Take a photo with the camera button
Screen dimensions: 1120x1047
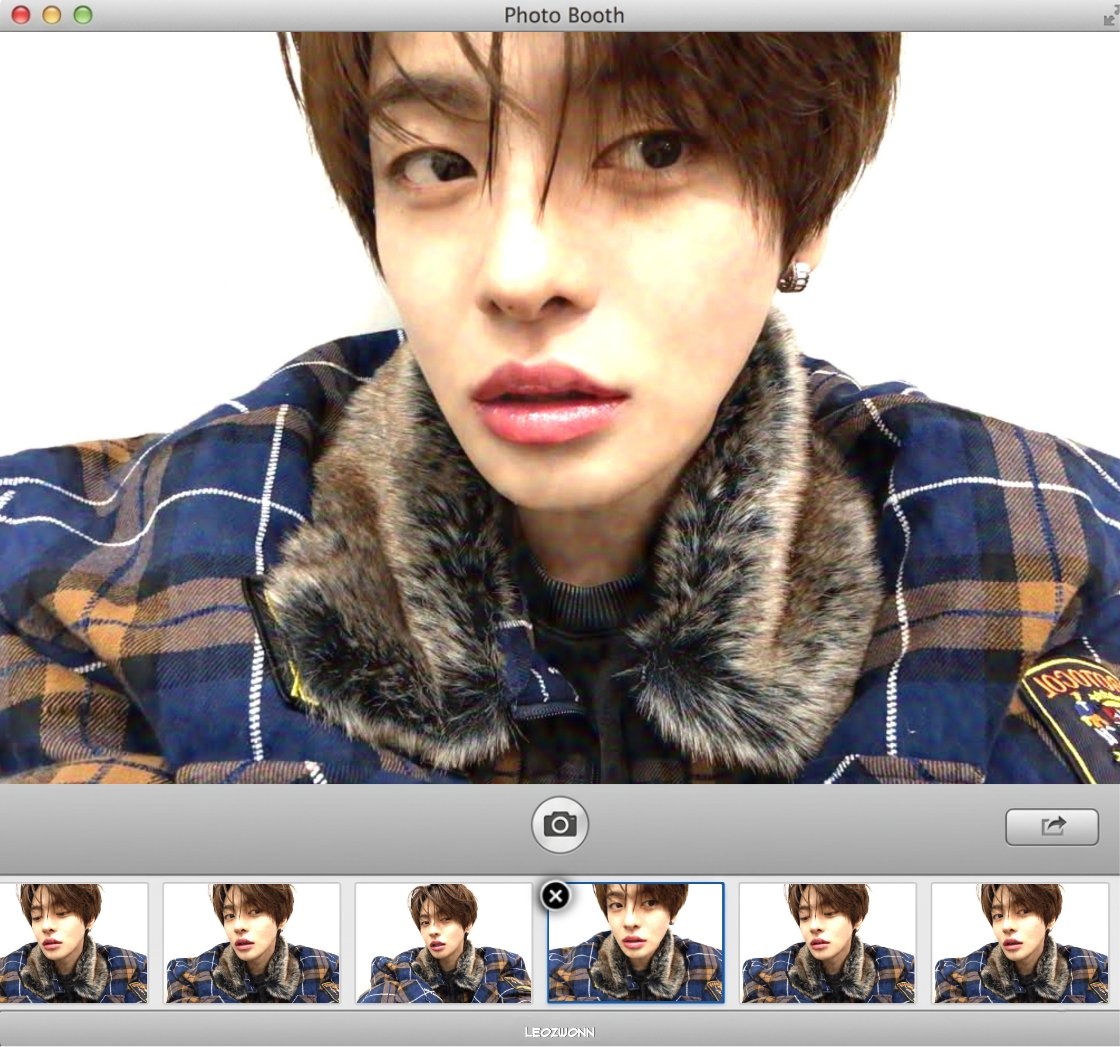(x=560, y=824)
